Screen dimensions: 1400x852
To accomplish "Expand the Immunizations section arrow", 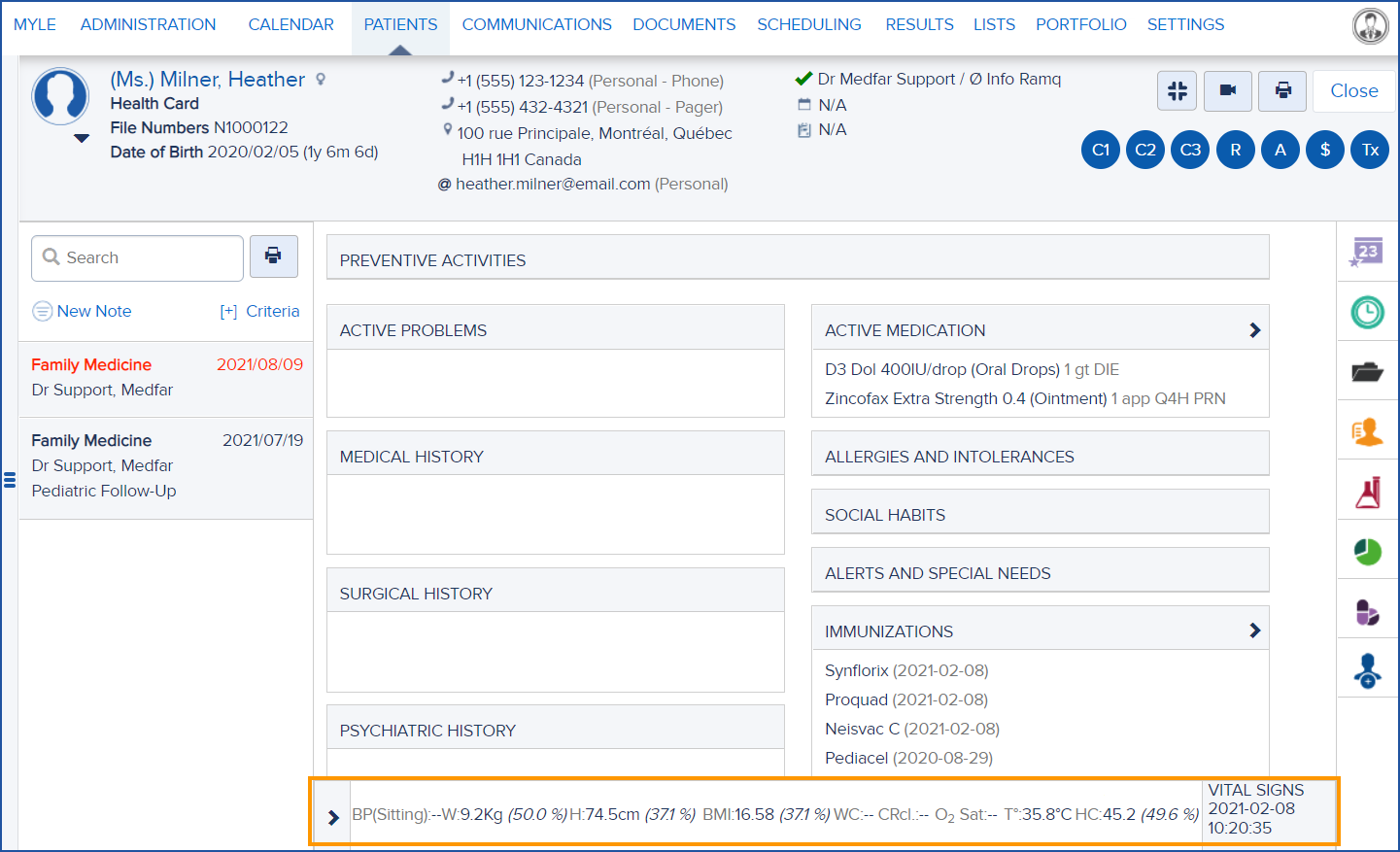I will (x=1254, y=630).
